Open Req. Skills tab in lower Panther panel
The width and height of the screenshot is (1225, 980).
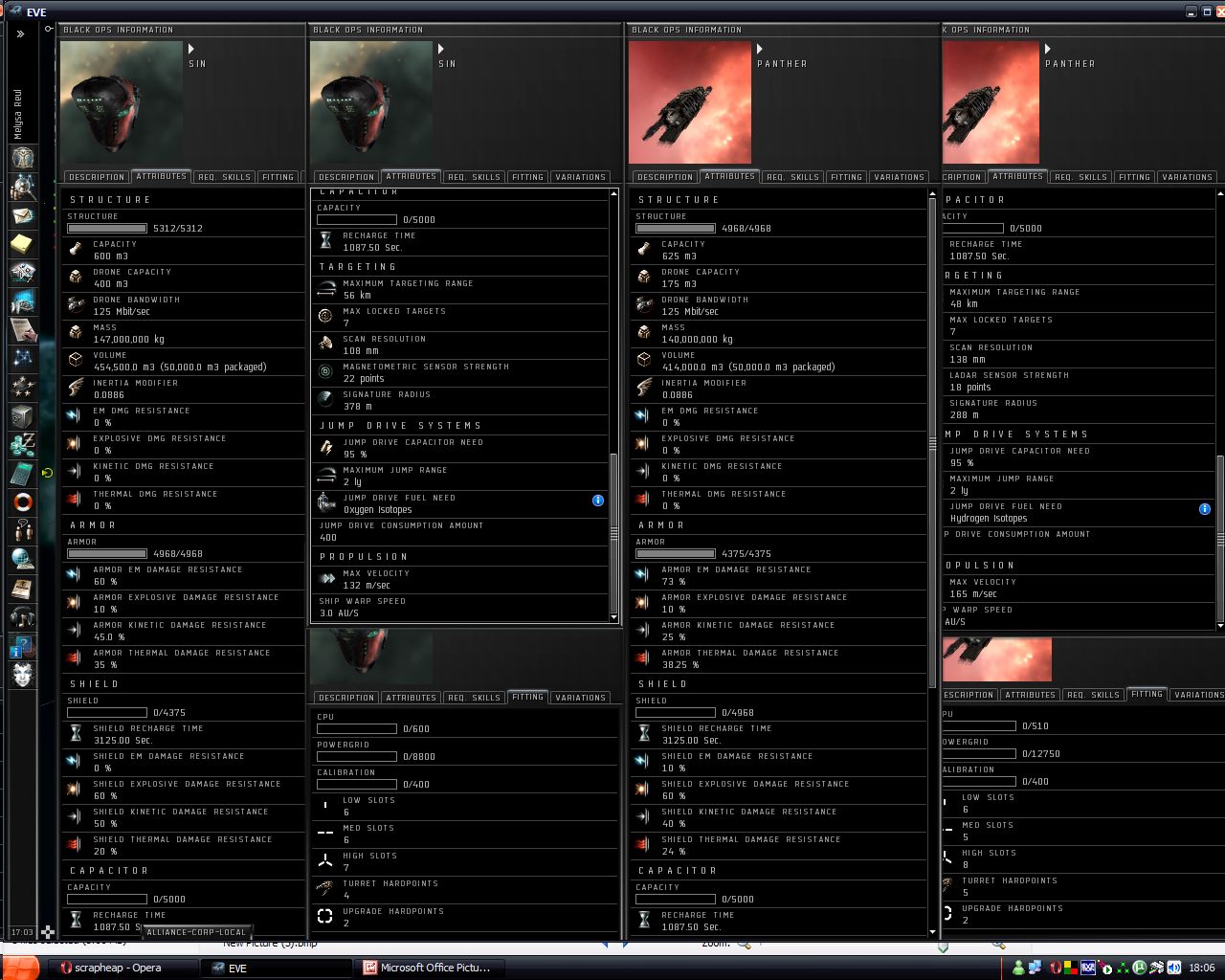tap(1093, 695)
